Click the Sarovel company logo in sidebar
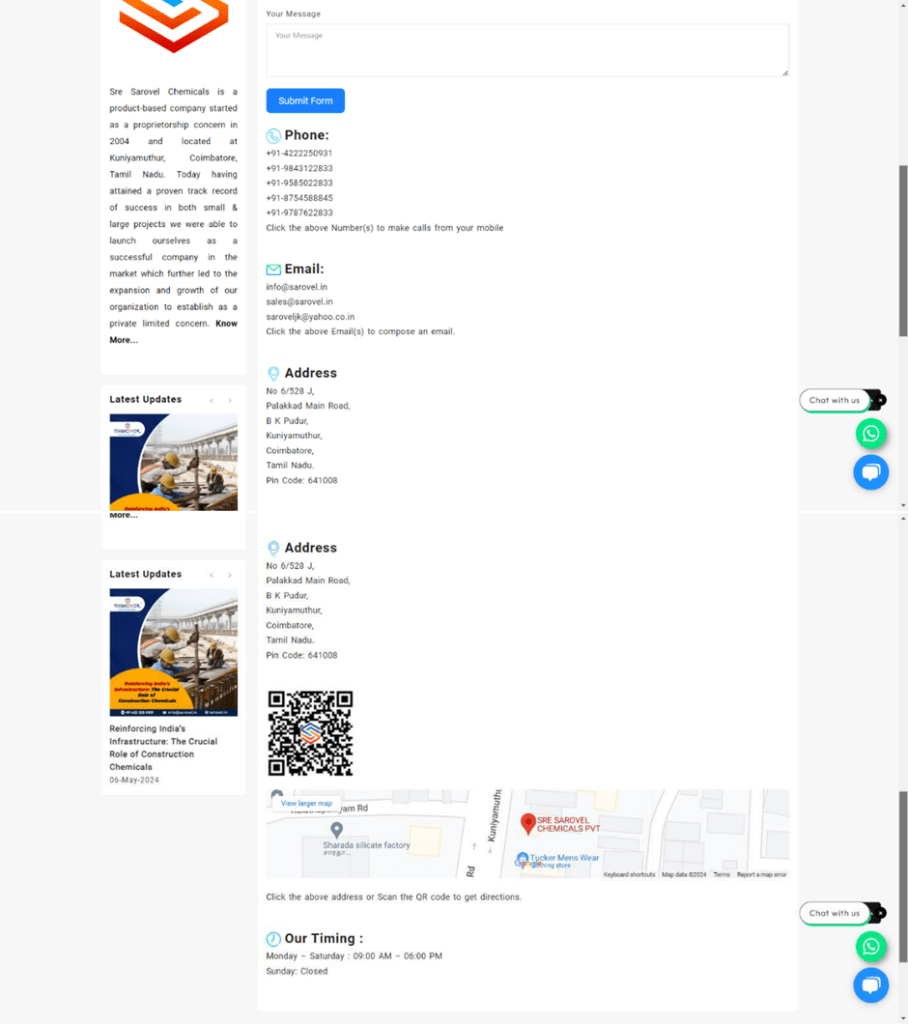 pyautogui.click(x=174, y=25)
